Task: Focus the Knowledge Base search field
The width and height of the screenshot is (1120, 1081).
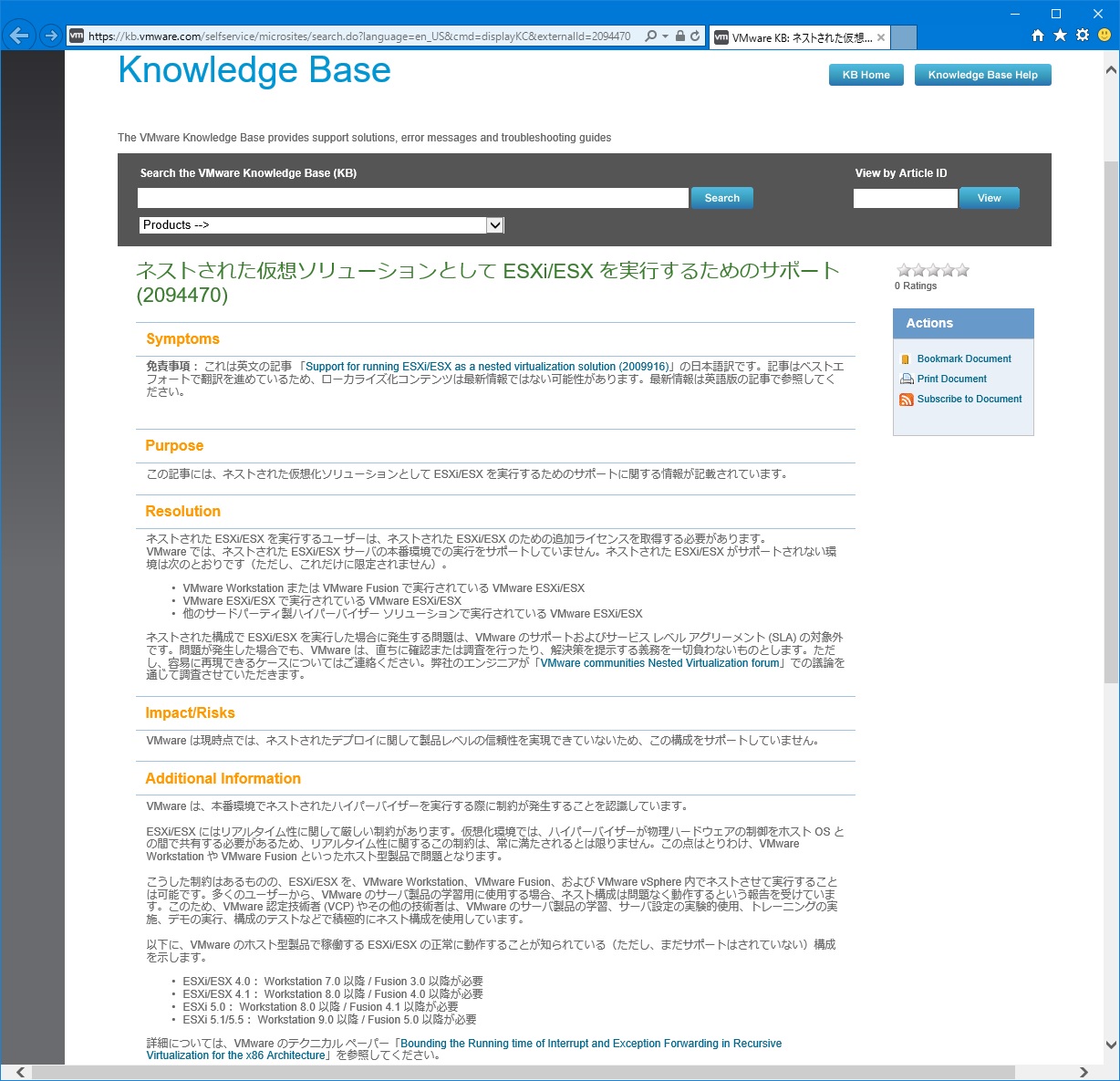Action: [412, 198]
